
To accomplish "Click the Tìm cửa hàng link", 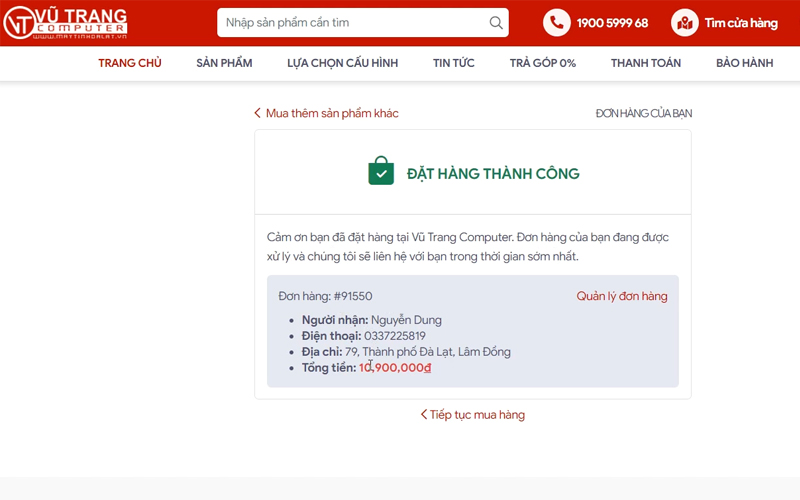I will point(741,23).
